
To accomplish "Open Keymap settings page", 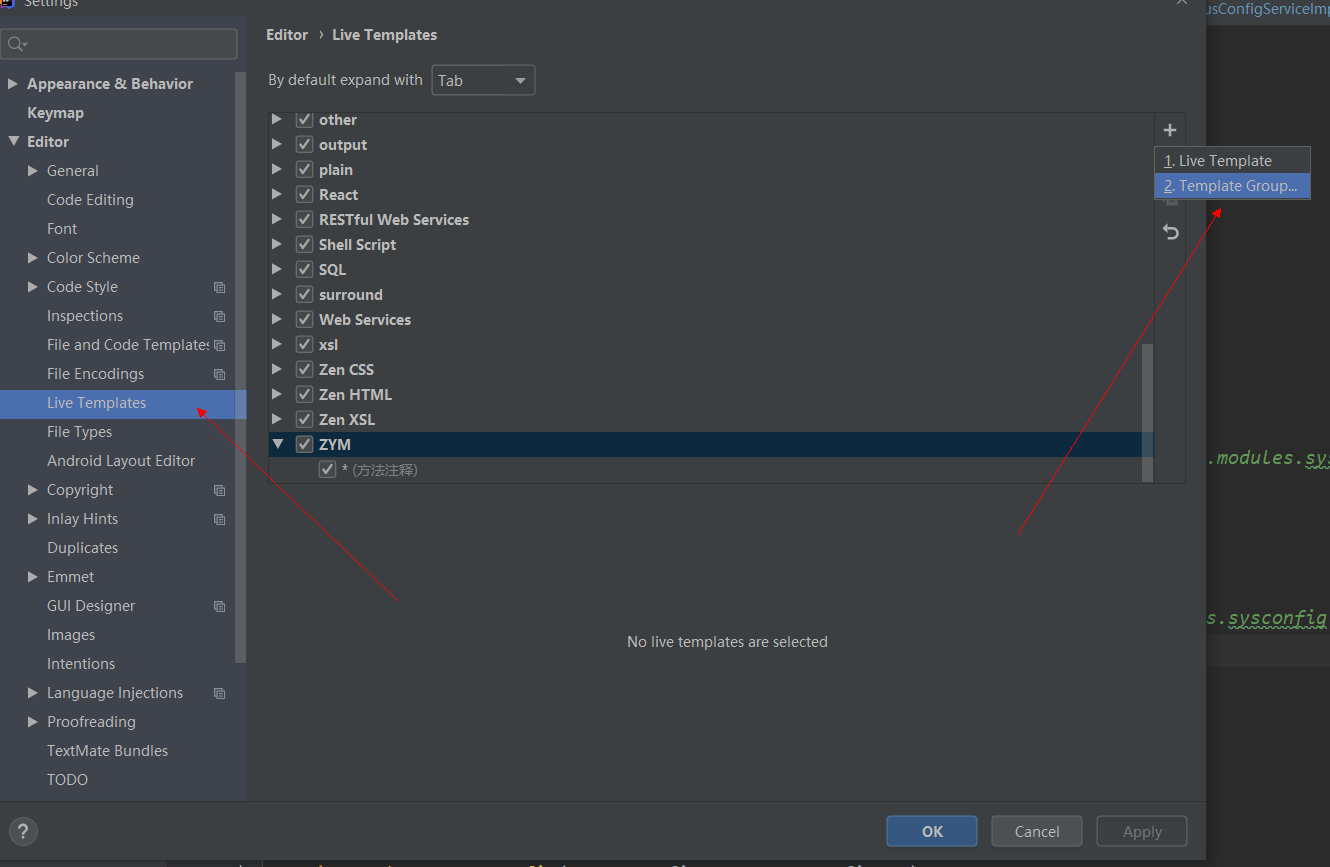I will pyautogui.click(x=55, y=113).
